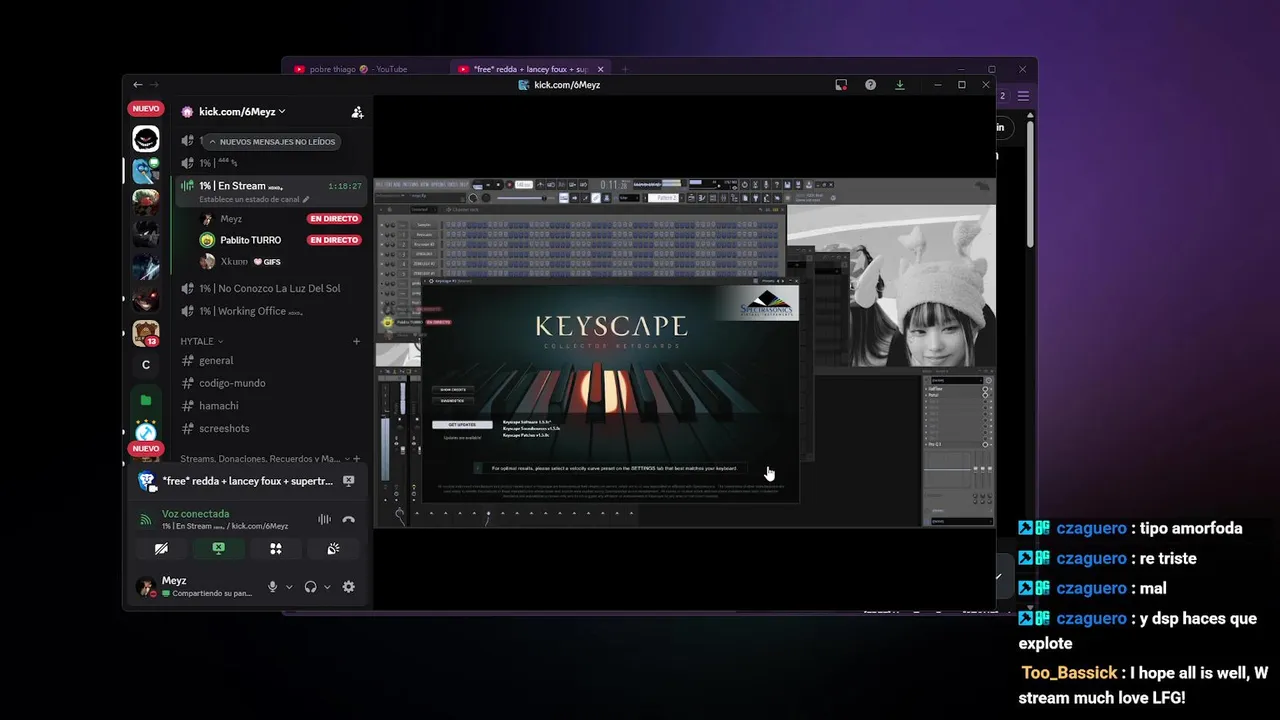Click the lower red NUEVO badge
Screen dimensions: 1280x720
146,449
